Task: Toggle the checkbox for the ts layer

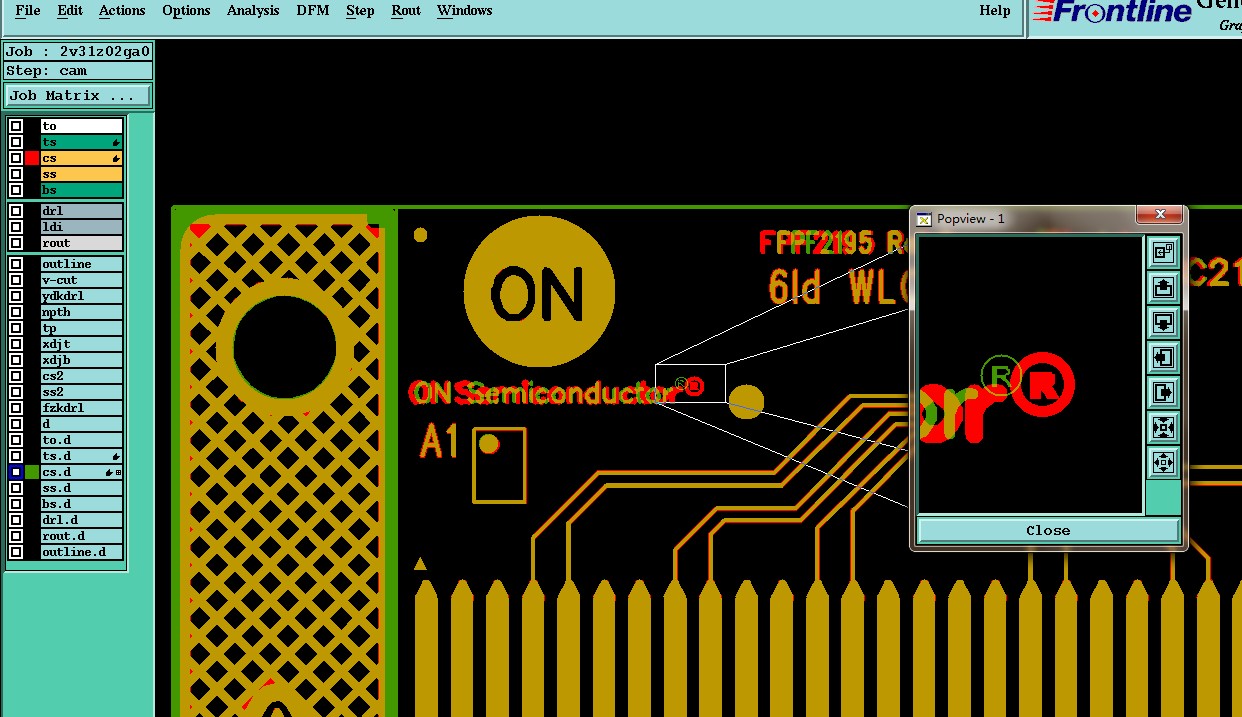Action: 15,143
